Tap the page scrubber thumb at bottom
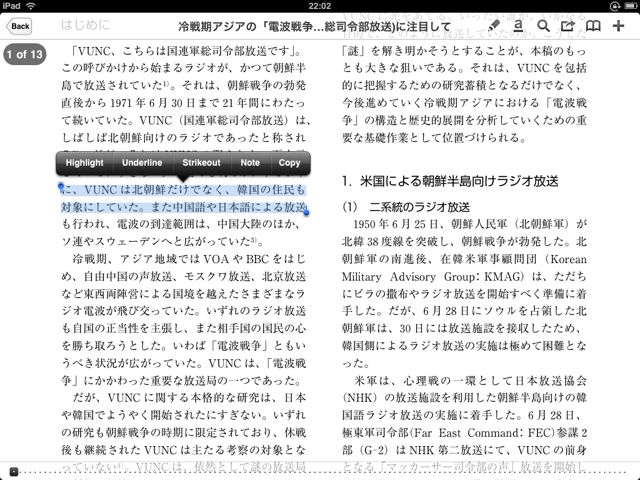640x480 pixels. [x=13, y=471]
